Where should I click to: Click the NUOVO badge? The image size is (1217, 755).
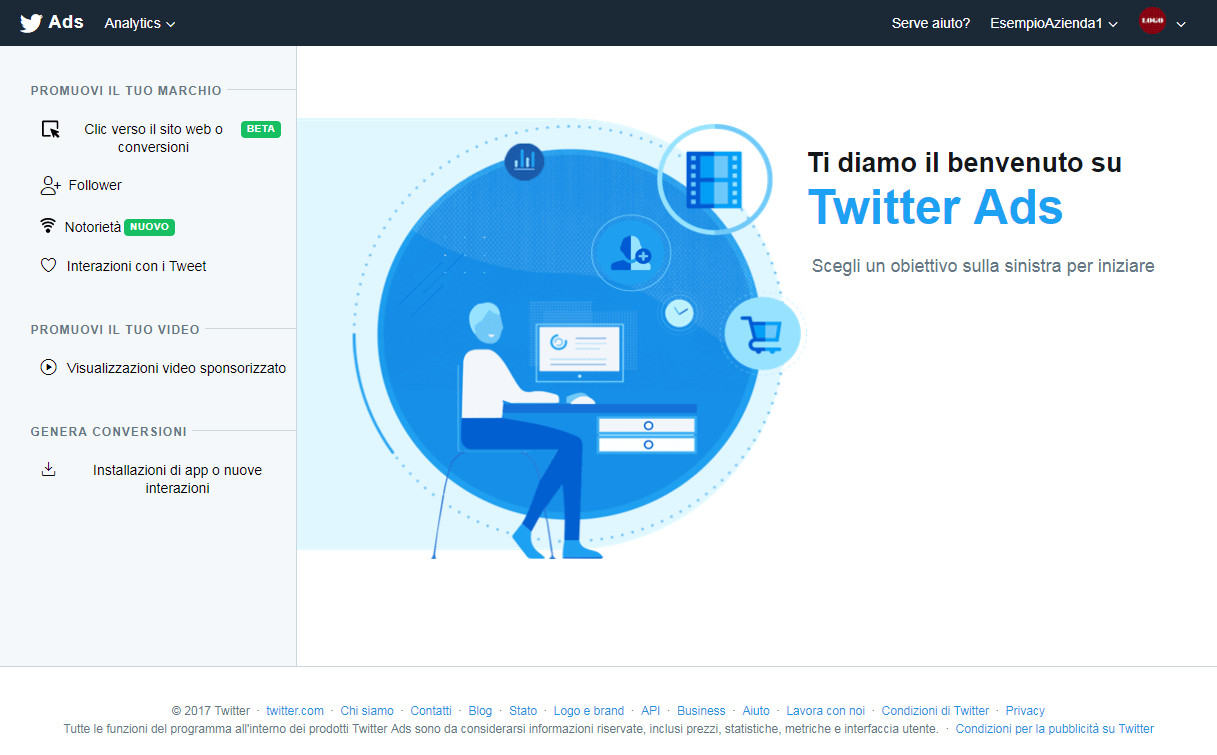[x=150, y=227]
